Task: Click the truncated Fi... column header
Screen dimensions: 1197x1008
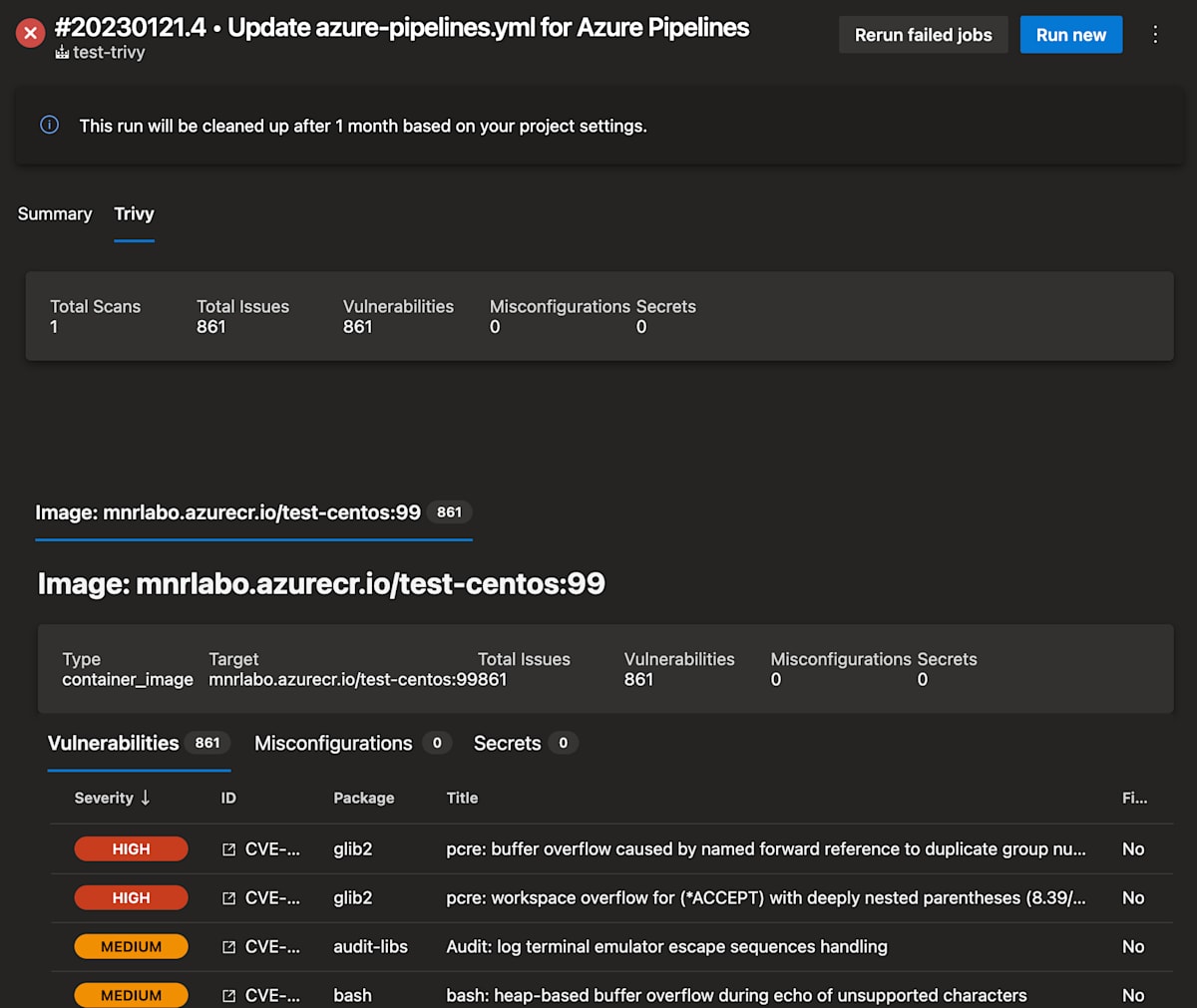Action: tap(1134, 798)
